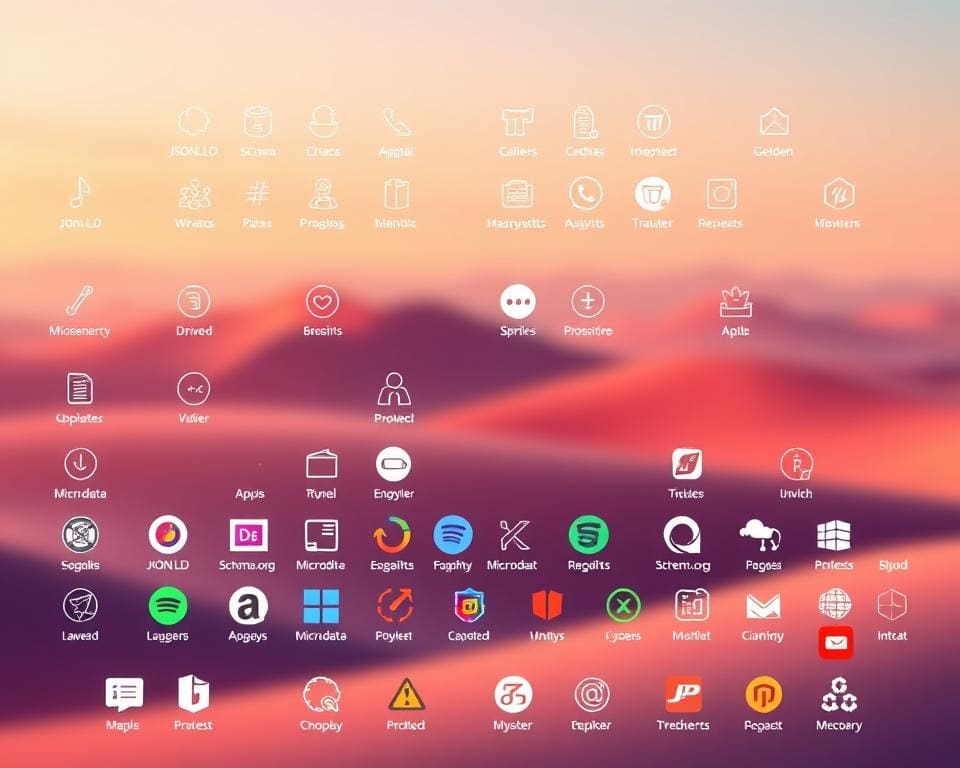
Task: Click the Uwich circled R icon
Action: click(797, 464)
